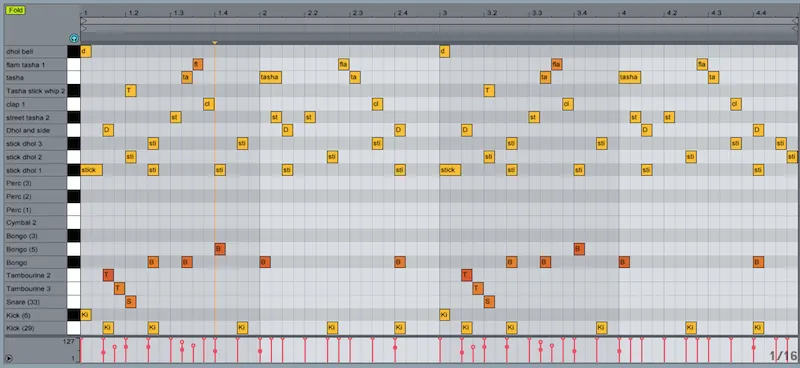Click the 127 maximum velocity label
Screen dimensions: 800x368
point(70,341)
